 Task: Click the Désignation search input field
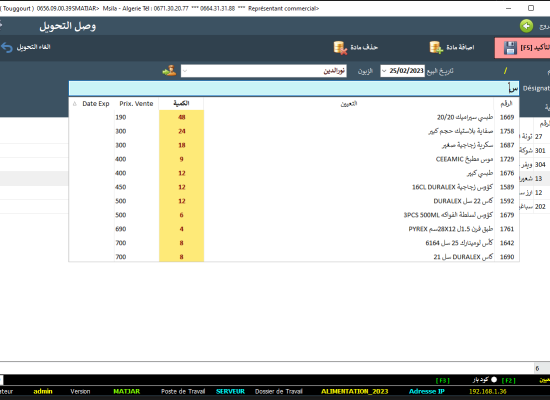[x=294, y=88]
